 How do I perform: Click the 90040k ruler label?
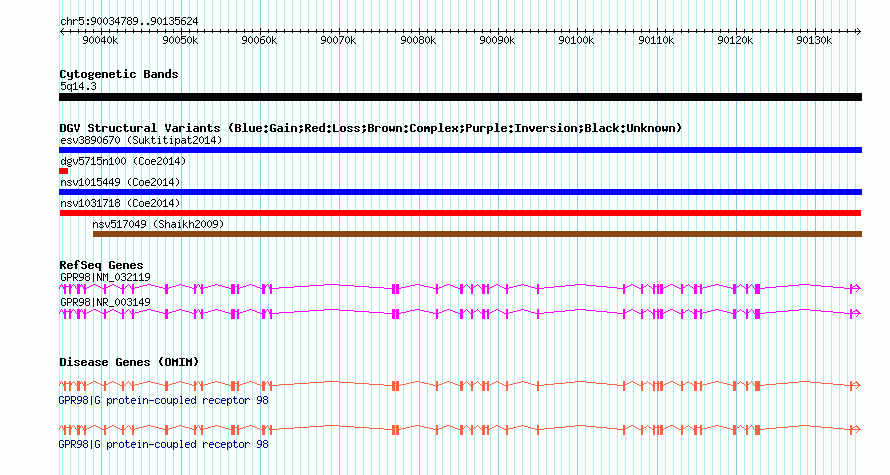(x=100, y=41)
